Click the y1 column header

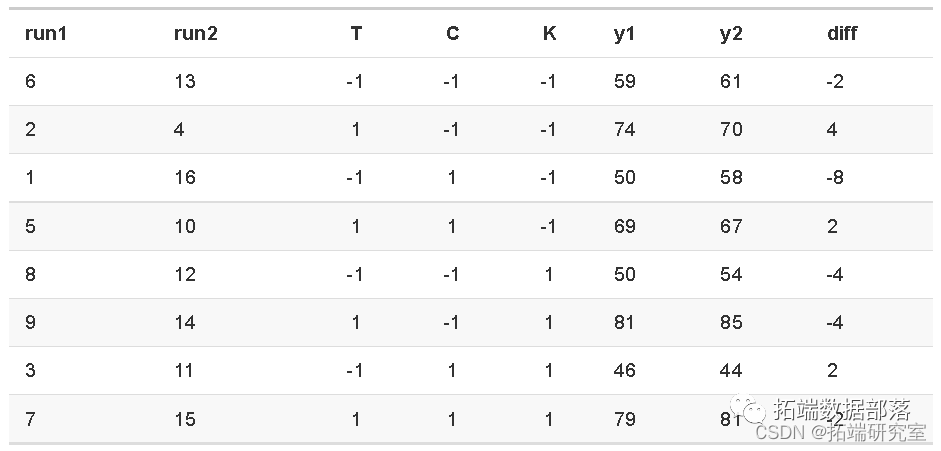pyautogui.click(x=624, y=33)
